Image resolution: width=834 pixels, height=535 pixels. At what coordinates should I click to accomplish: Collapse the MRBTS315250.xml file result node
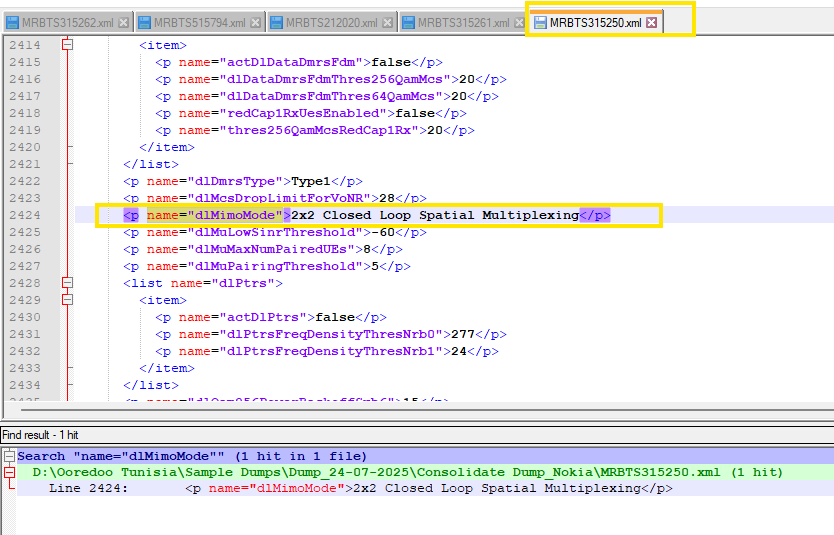[9, 472]
